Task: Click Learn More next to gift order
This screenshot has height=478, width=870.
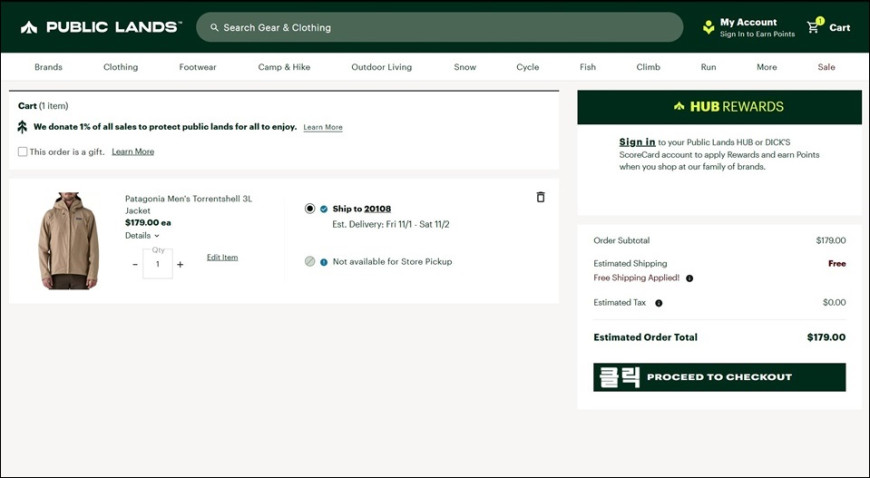Action: pyautogui.click(x=133, y=152)
